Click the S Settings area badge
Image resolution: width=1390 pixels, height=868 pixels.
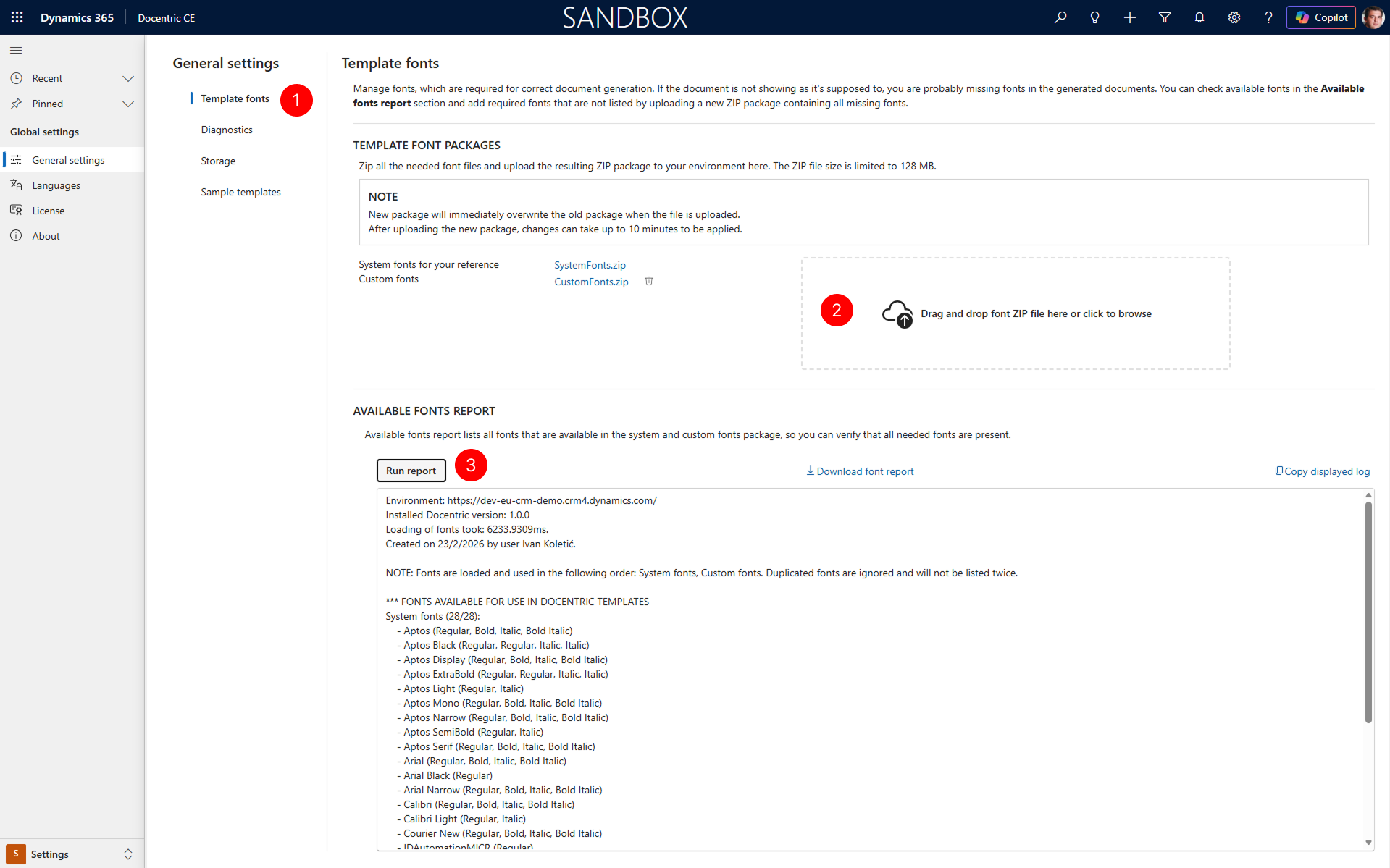16,854
